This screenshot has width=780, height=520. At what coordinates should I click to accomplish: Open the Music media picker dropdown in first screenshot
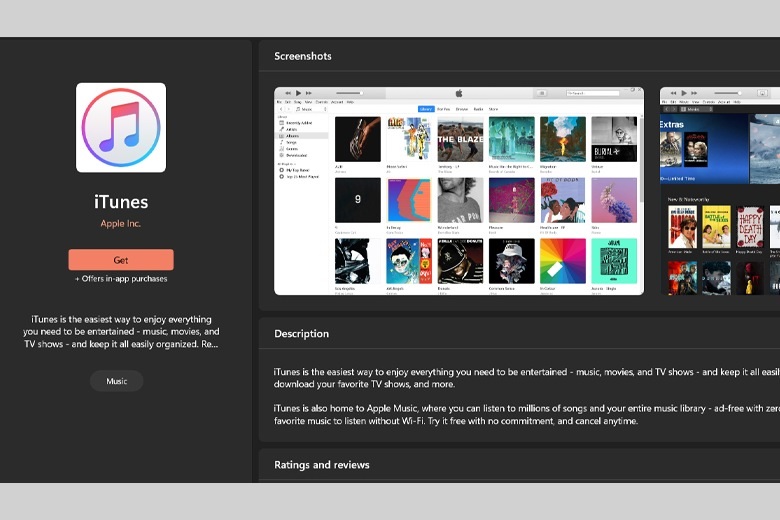[311, 109]
